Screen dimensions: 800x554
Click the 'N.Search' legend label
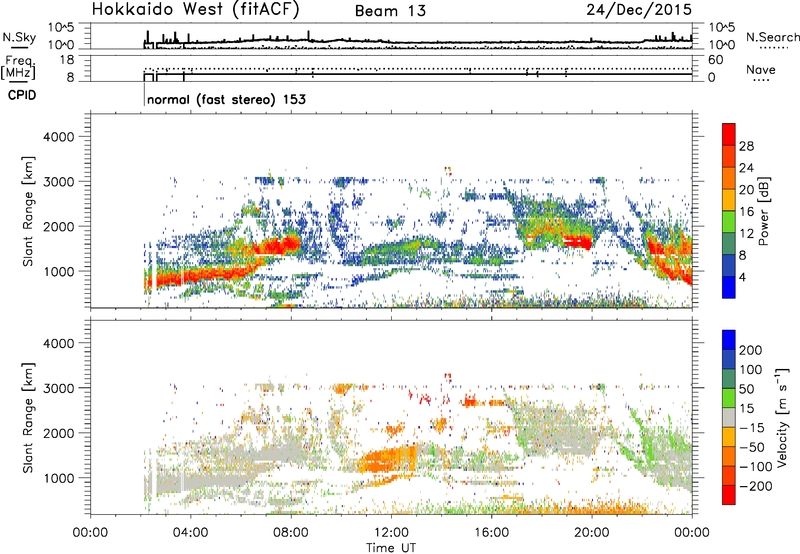(772, 37)
